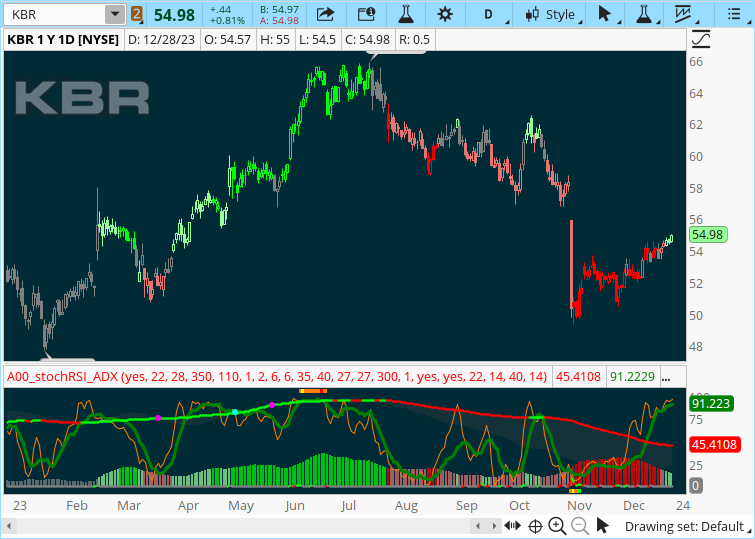The width and height of the screenshot is (755, 539).
Task: Click the S-curve scale icon above the price axis
Action: (x=701, y=39)
